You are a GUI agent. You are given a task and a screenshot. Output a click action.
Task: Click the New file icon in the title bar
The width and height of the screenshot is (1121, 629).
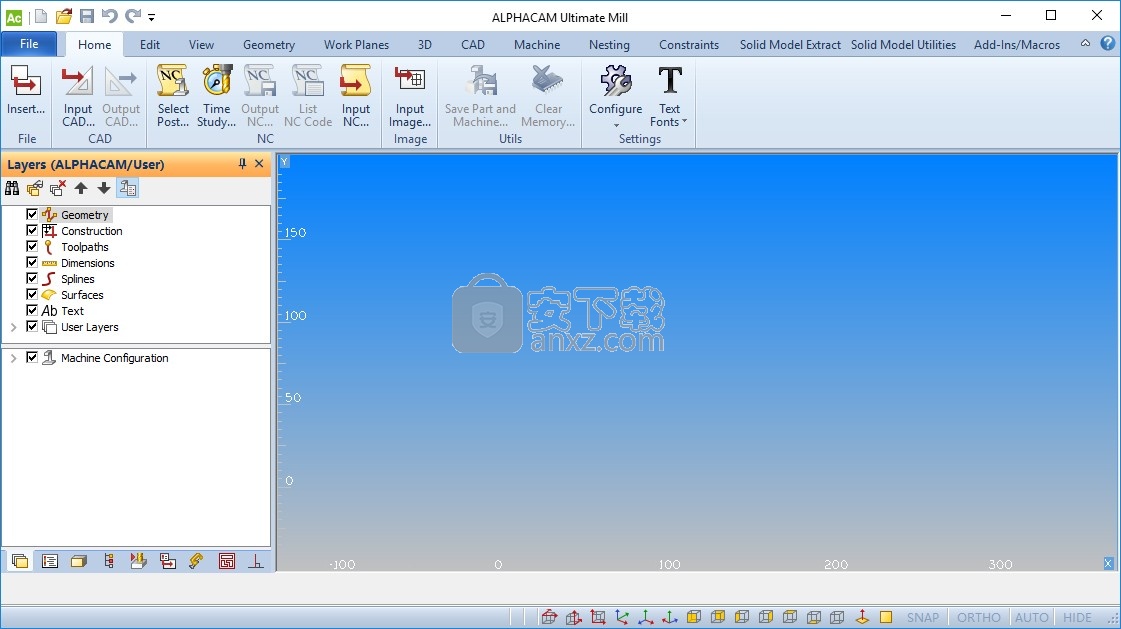point(41,16)
